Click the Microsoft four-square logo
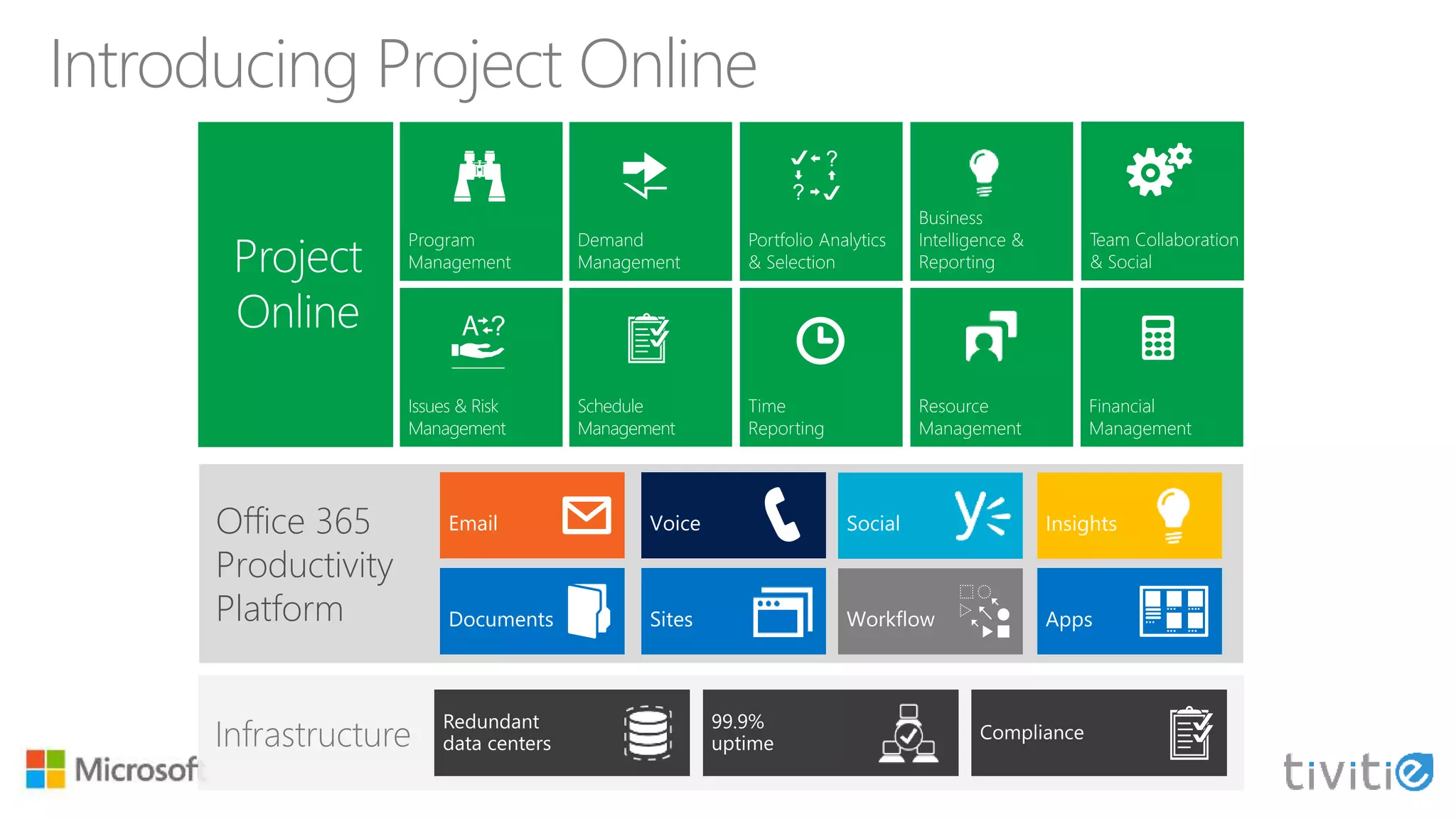Image resolution: width=1456 pixels, height=819 pixels. [45, 769]
